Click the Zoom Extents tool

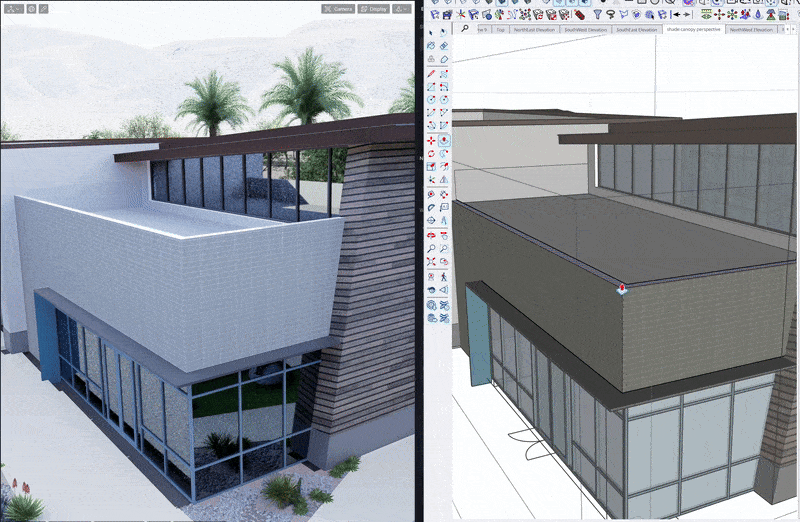[431, 261]
